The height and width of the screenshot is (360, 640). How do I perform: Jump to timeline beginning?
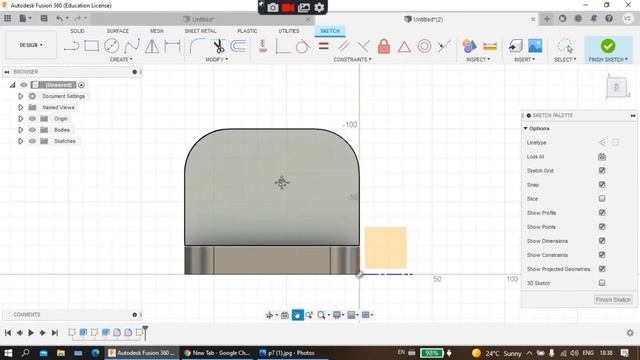pyautogui.click(x=8, y=333)
